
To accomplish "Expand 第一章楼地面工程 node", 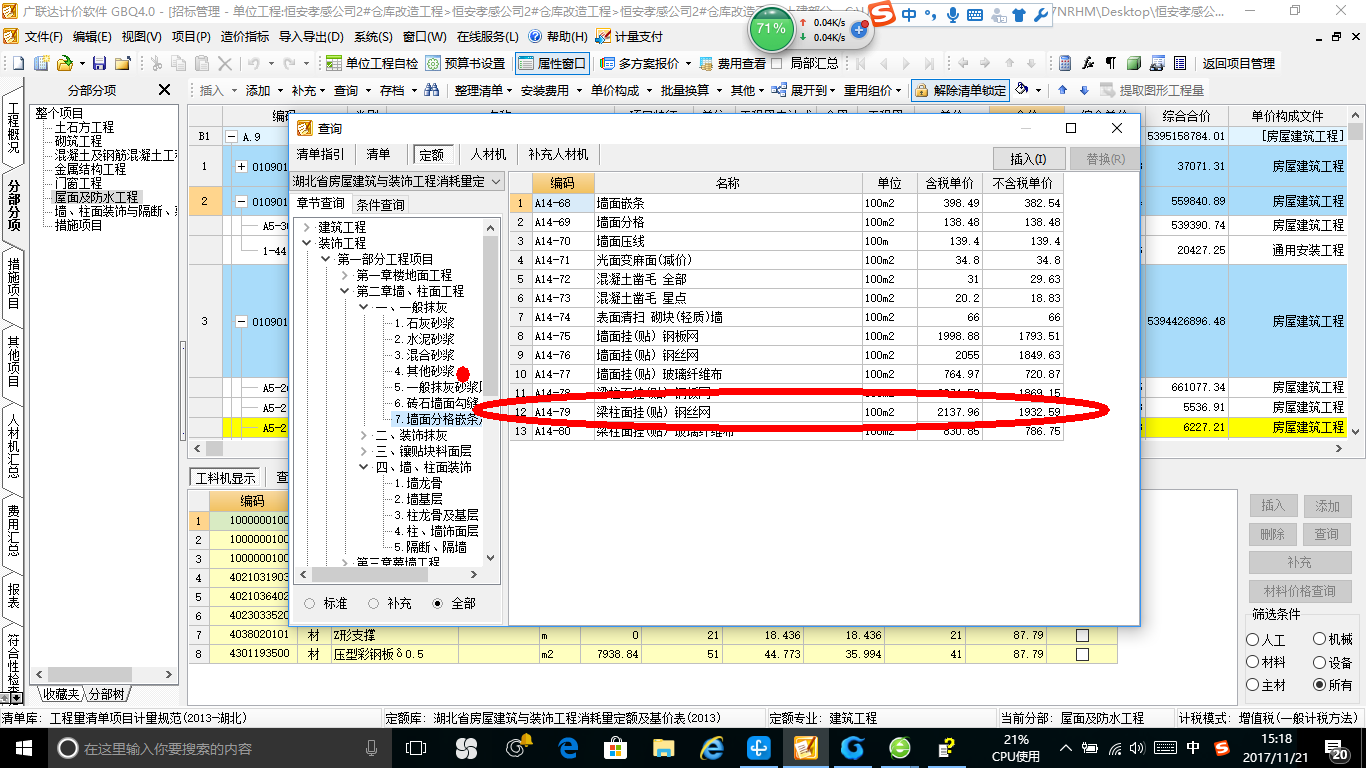I will coord(344,275).
